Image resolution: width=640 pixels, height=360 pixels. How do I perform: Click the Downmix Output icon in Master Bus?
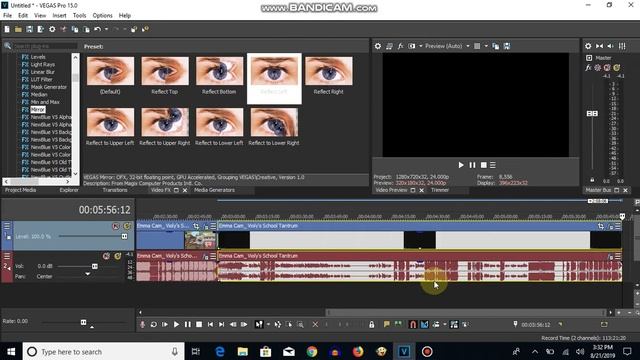click(x=600, y=46)
